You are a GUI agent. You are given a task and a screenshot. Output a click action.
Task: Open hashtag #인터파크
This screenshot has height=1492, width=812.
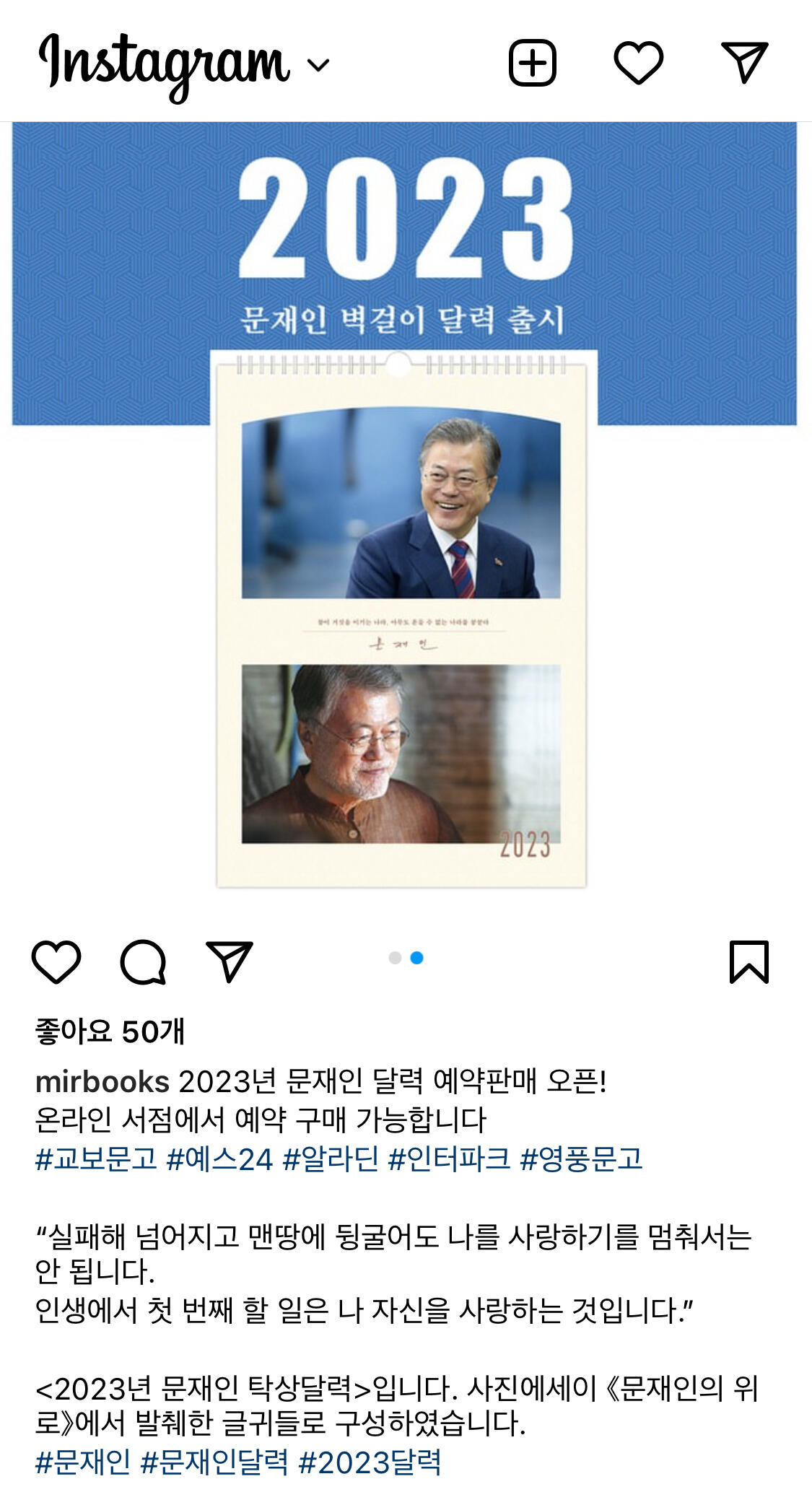(449, 1159)
